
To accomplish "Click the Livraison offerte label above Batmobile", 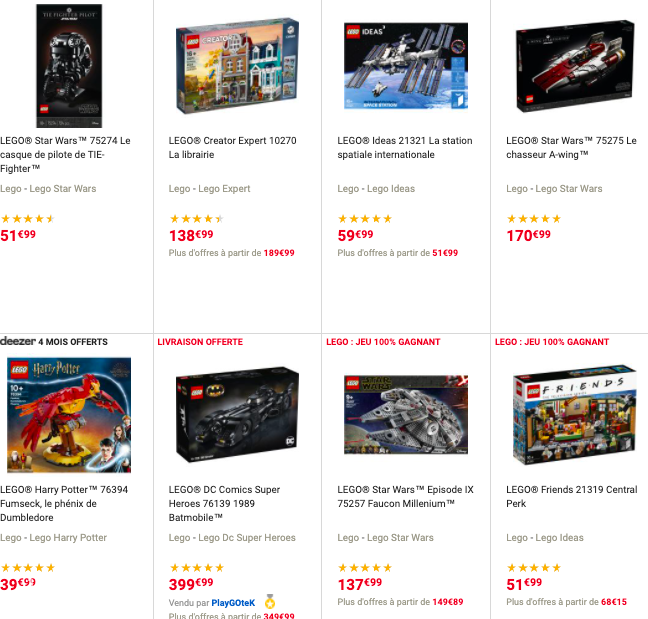I will (x=200, y=342).
